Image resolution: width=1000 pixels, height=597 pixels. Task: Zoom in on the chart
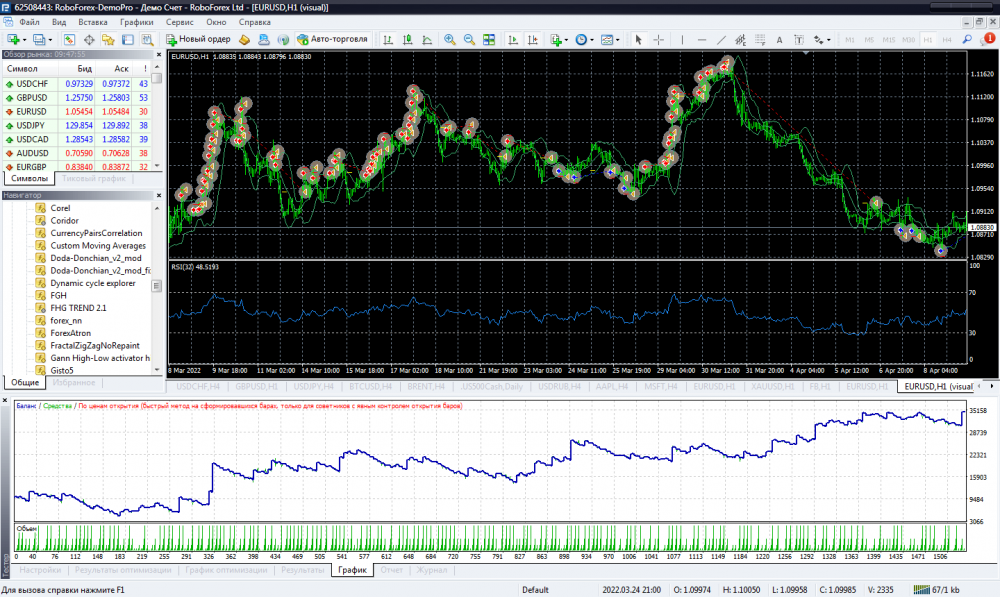coord(450,40)
